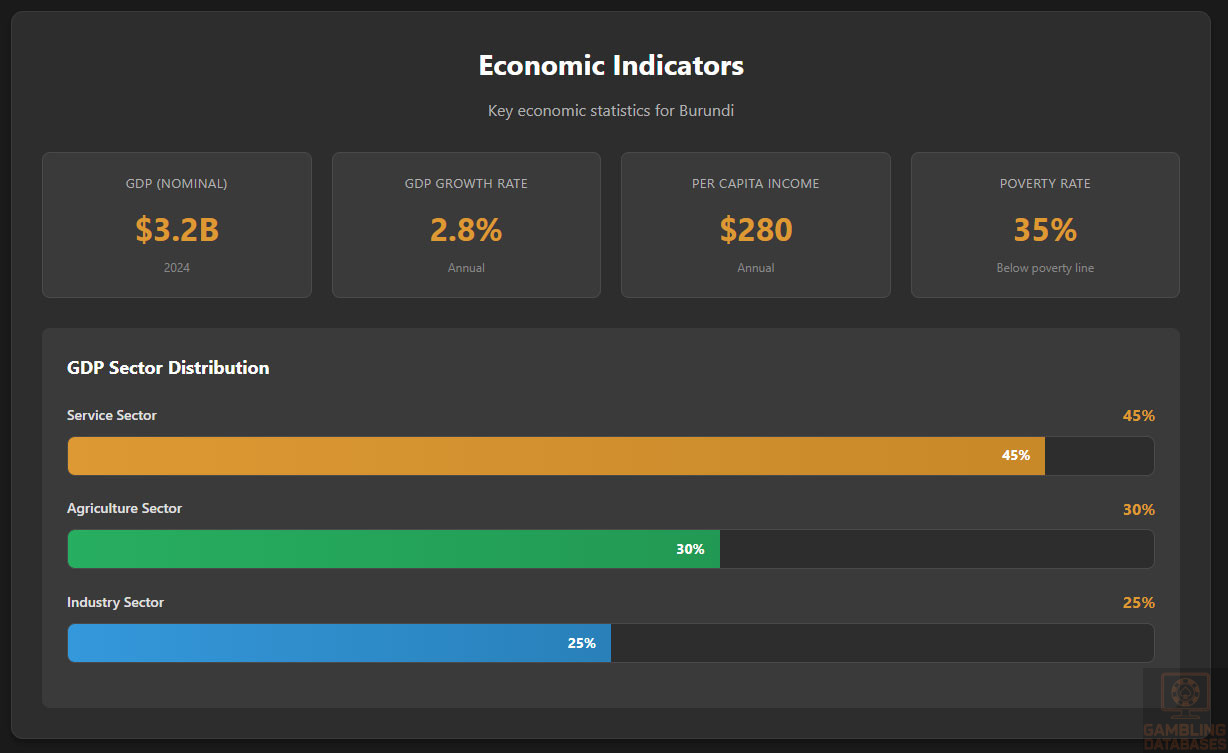Click the Per Capita Income card
Viewport: 1228px width, 753px height.
(x=755, y=225)
